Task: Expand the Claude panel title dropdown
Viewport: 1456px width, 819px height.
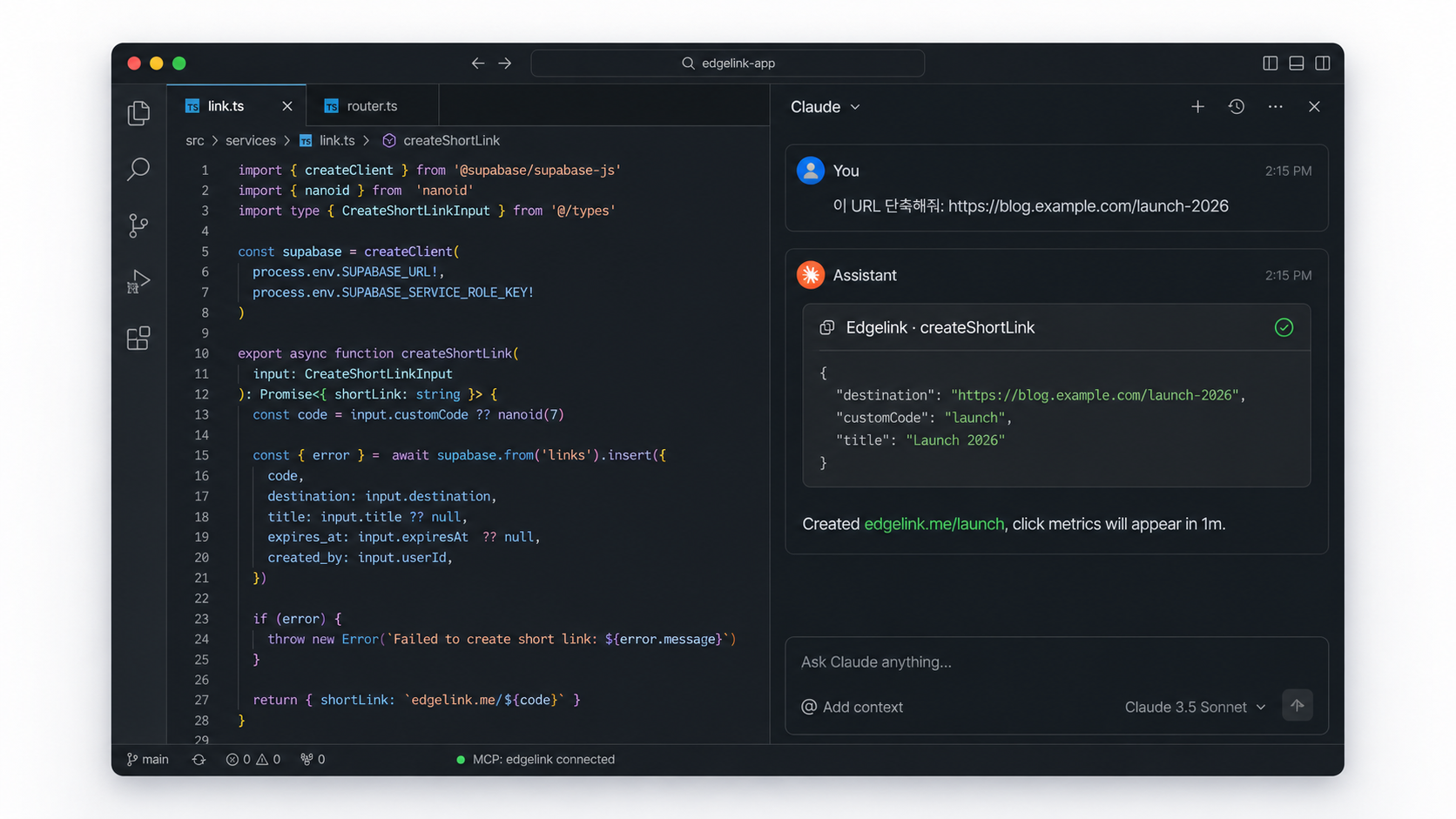Action: click(826, 106)
